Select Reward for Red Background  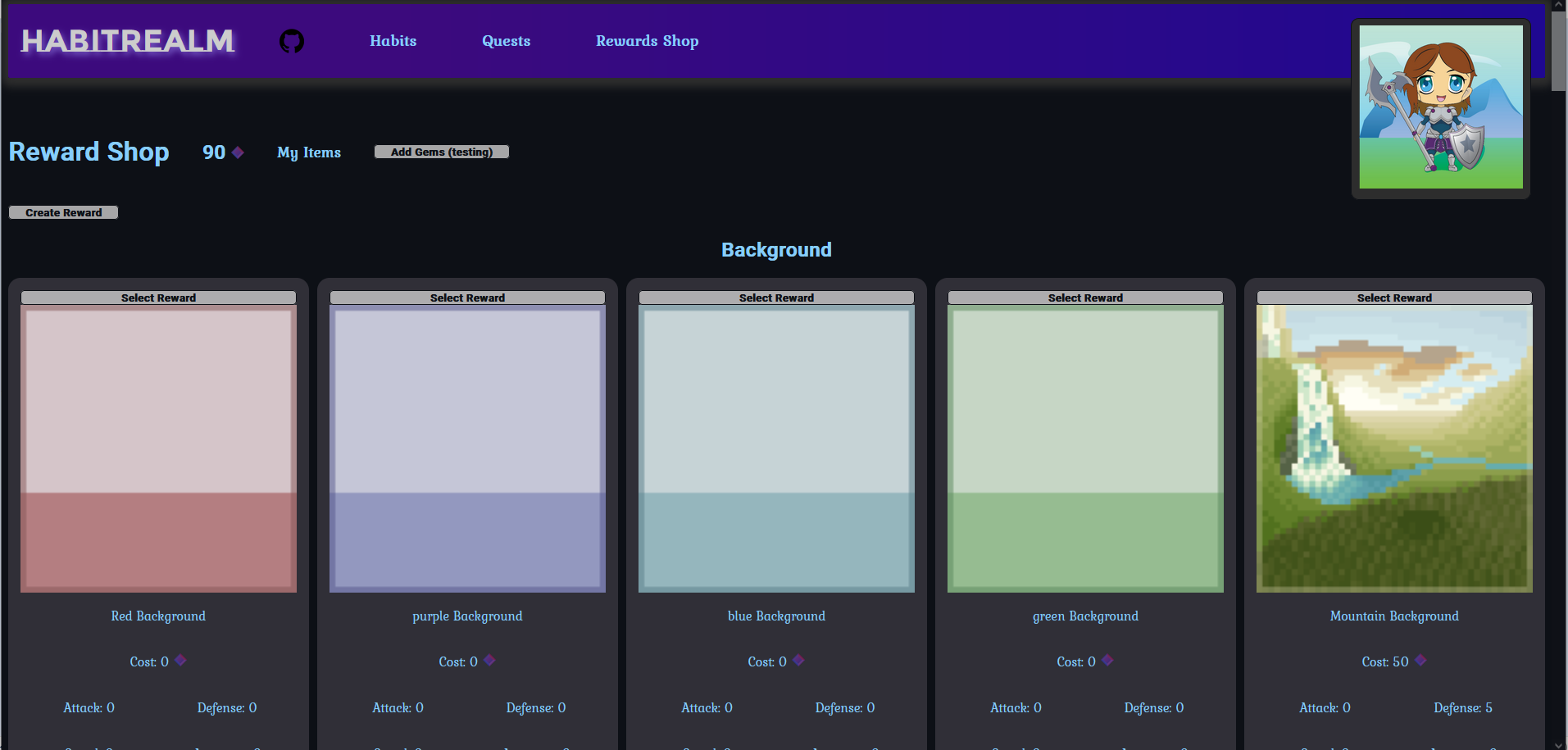coord(158,298)
